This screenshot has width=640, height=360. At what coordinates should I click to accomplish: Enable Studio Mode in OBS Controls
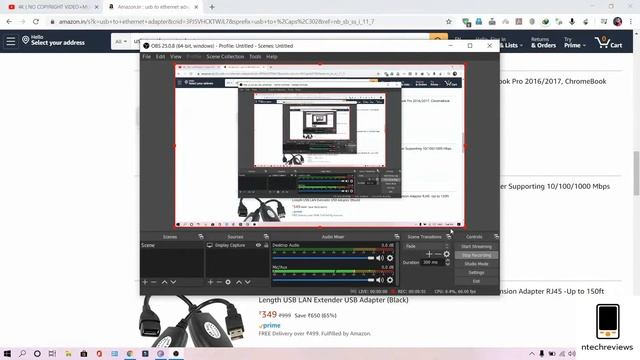476,264
